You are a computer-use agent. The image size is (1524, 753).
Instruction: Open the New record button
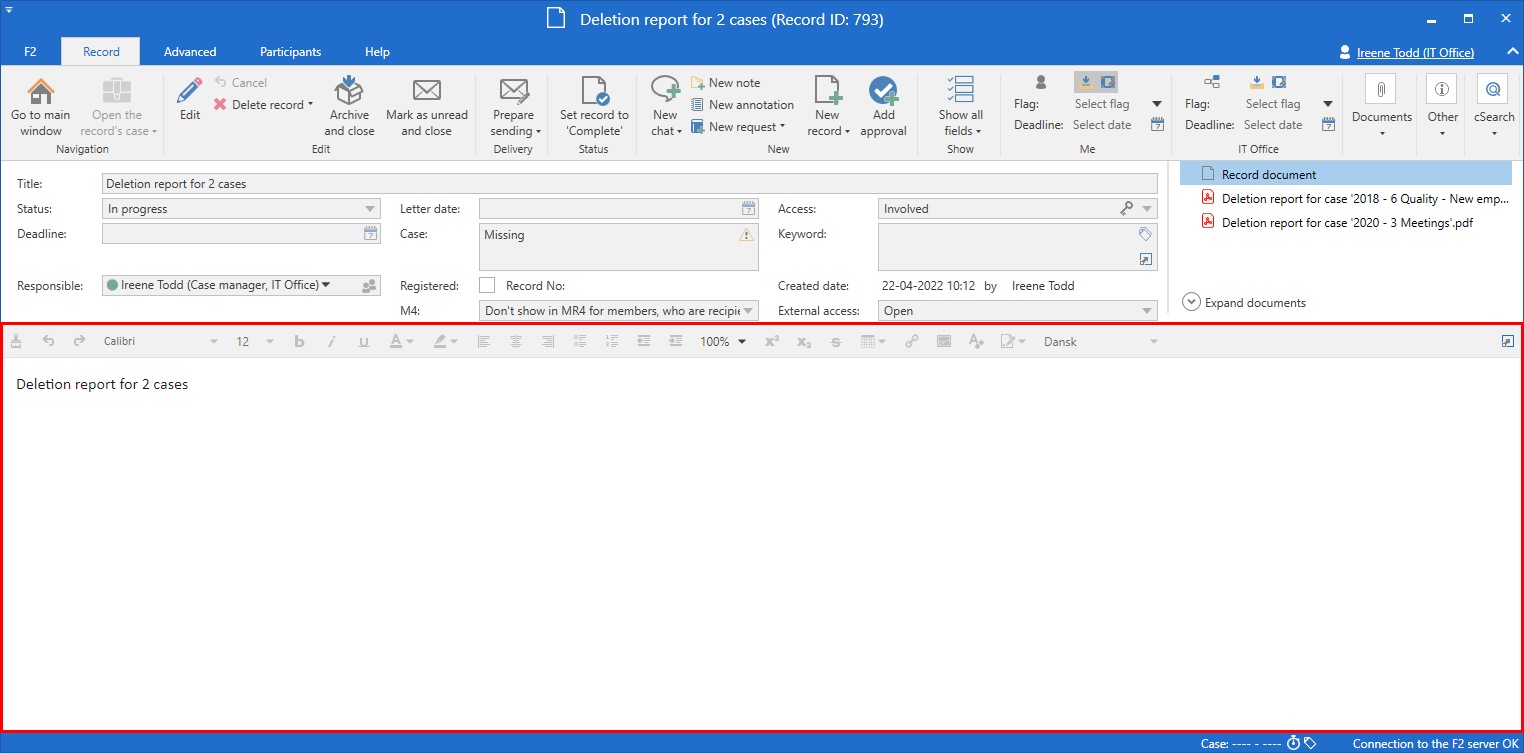click(x=827, y=108)
